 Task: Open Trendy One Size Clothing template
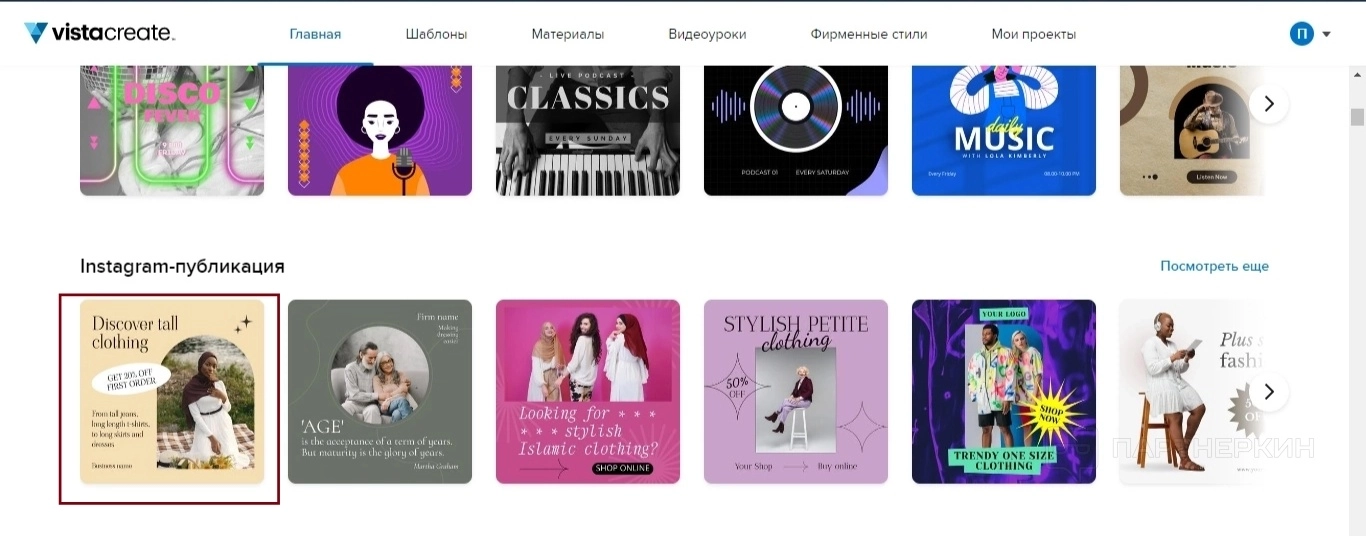[x=1004, y=392]
